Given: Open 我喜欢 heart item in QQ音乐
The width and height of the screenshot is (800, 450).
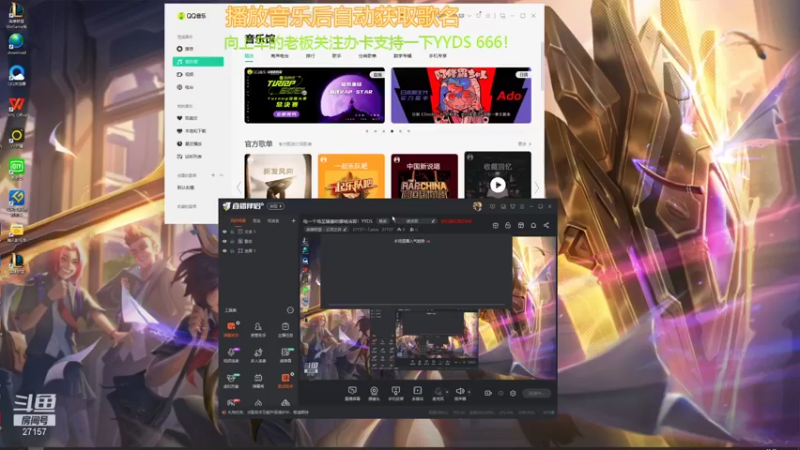Looking at the screenshot, I should [187, 118].
